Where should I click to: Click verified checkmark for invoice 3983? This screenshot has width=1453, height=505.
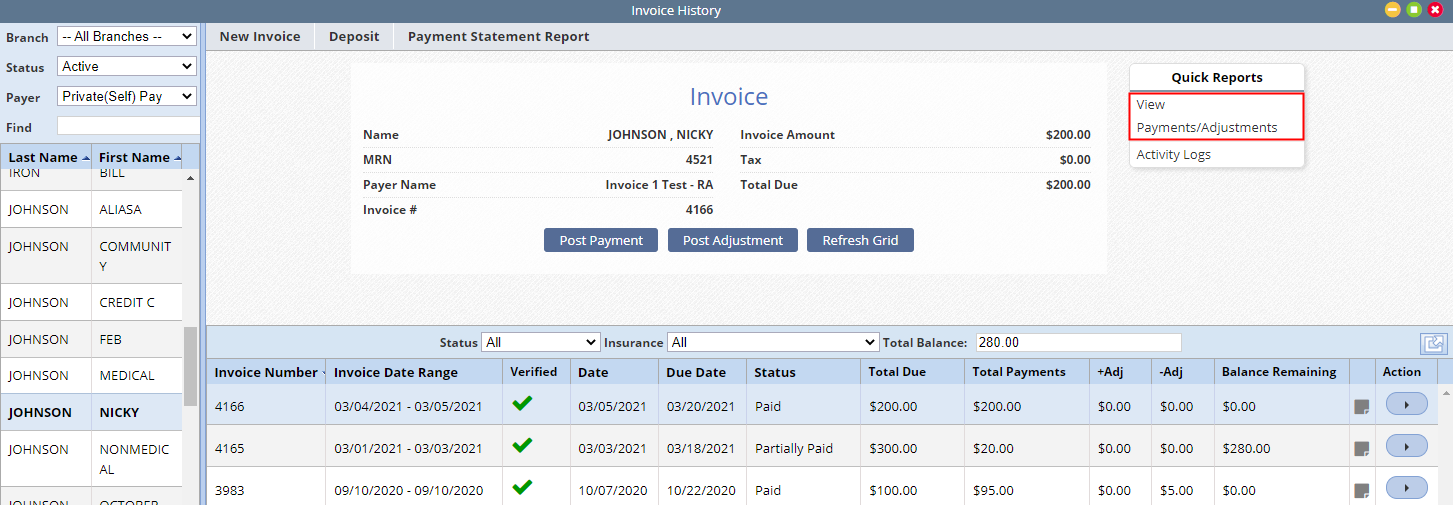point(522,488)
